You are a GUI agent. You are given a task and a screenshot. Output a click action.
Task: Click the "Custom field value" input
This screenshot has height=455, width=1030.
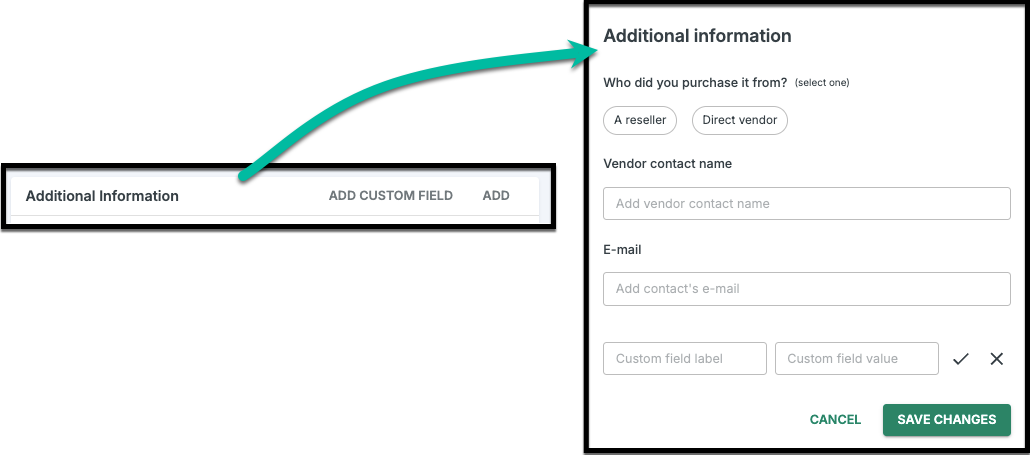pos(856,359)
